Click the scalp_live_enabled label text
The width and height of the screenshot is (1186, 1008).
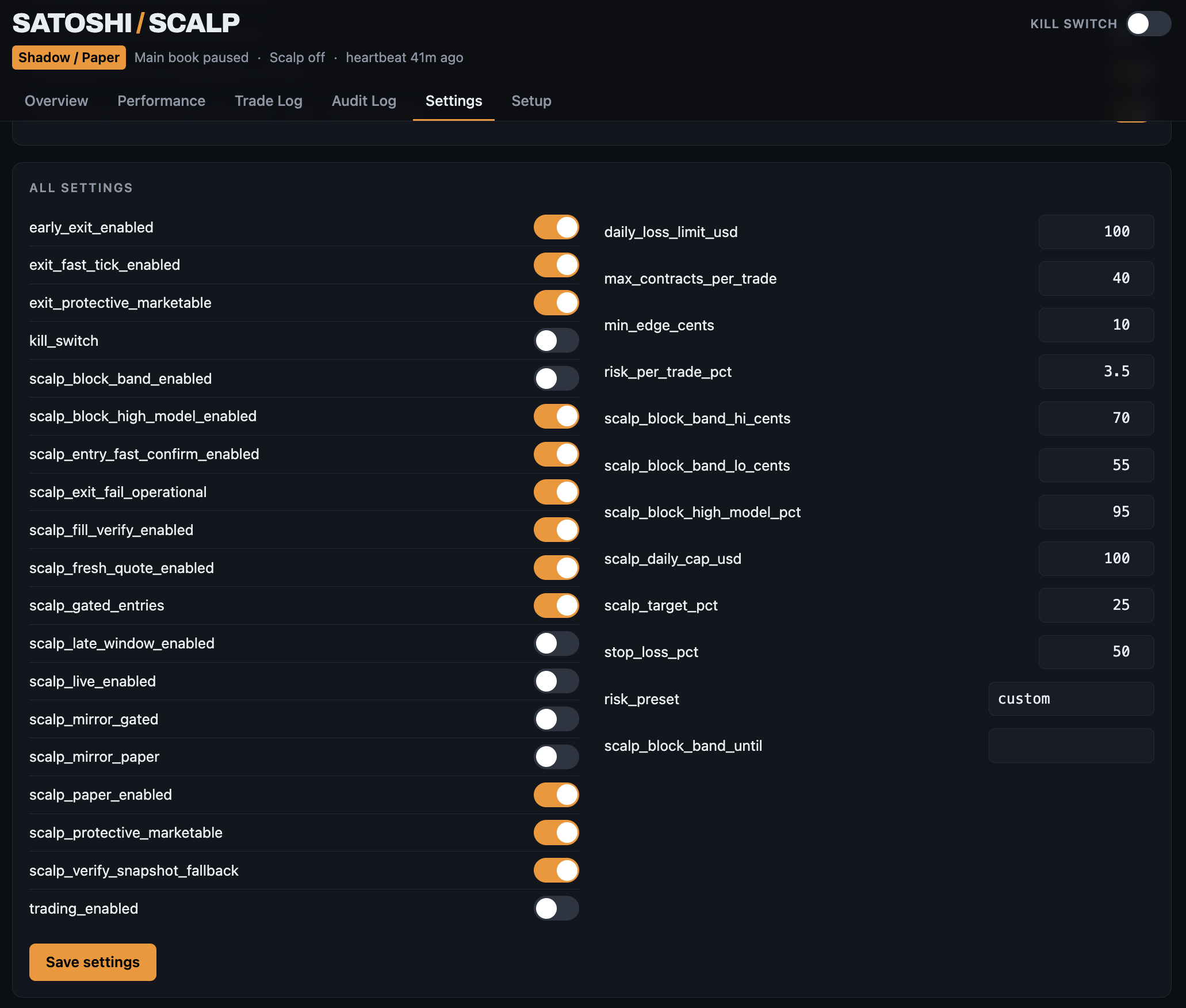93,681
